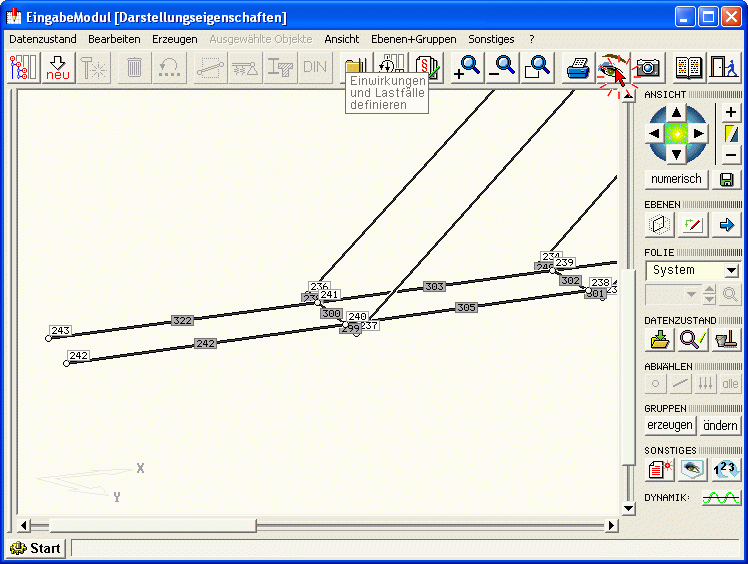Toggle the yellow-blue contrast view button
748x564 pixels.
731,133
